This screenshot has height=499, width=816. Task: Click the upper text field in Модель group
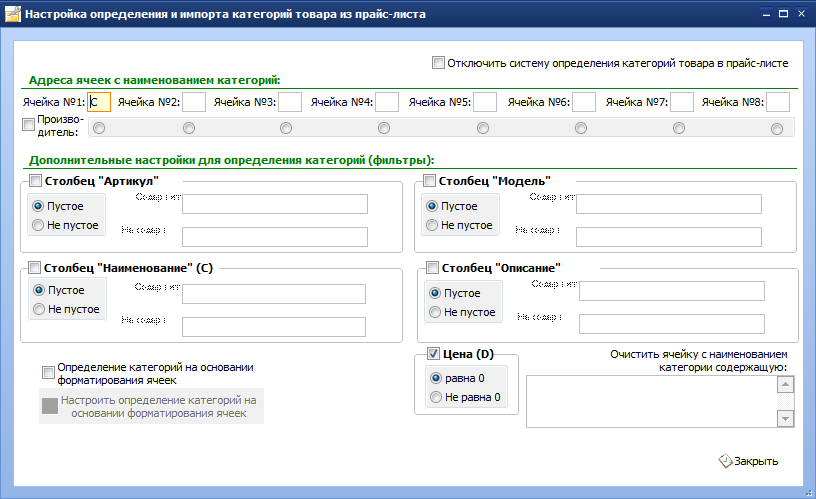669,204
